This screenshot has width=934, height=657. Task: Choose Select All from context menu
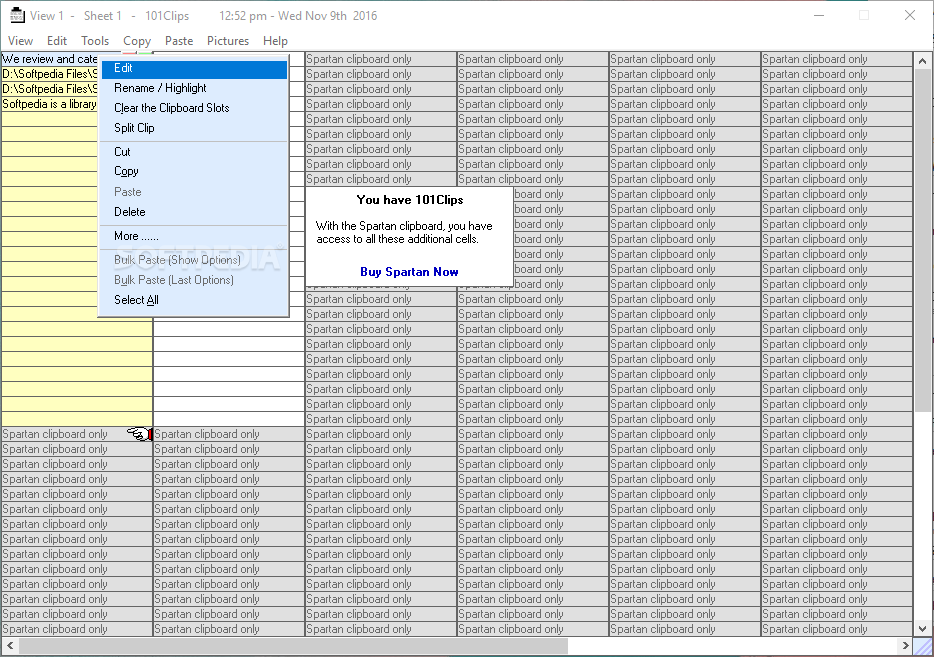pyautogui.click(x=194, y=300)
